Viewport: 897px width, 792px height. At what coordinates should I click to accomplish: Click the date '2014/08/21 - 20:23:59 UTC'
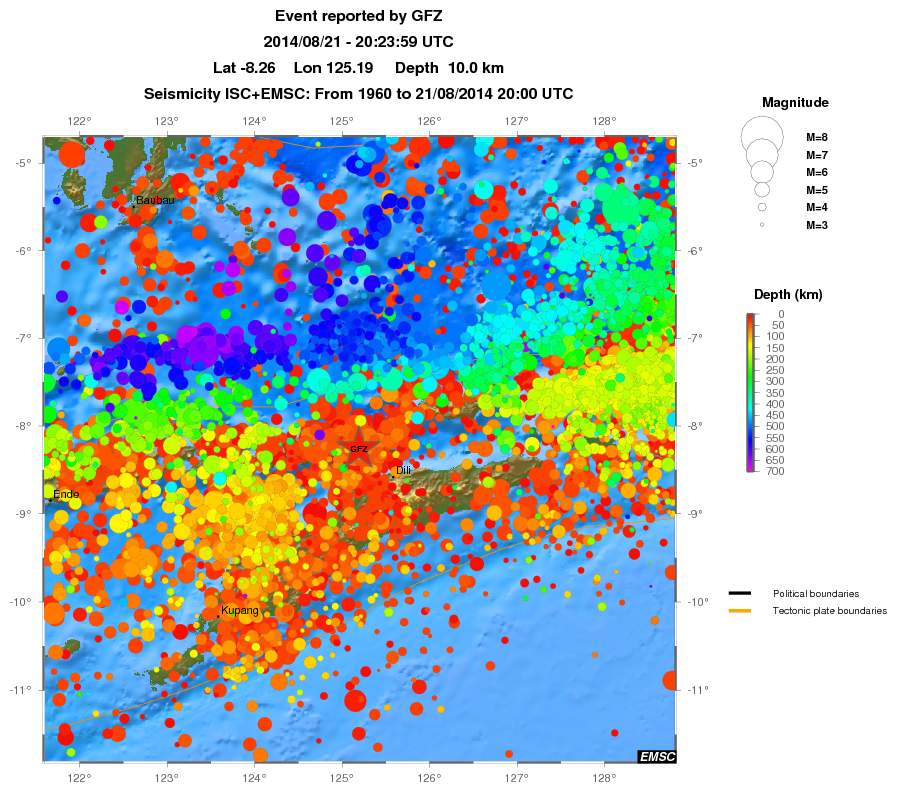358,42
